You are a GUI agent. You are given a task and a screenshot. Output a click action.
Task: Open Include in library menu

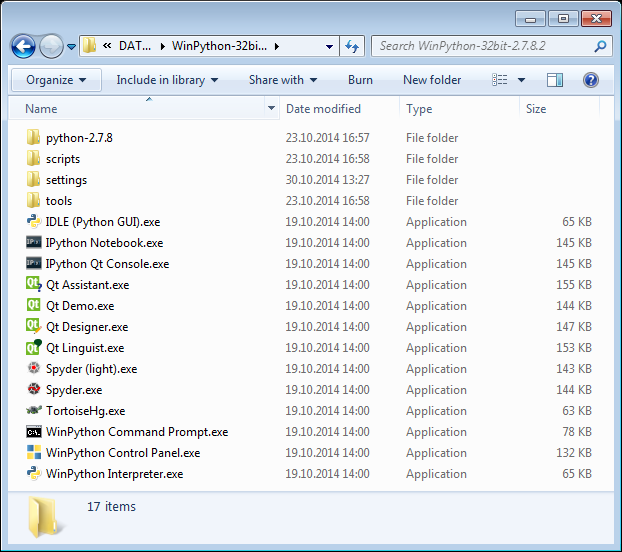click(167, 80)
